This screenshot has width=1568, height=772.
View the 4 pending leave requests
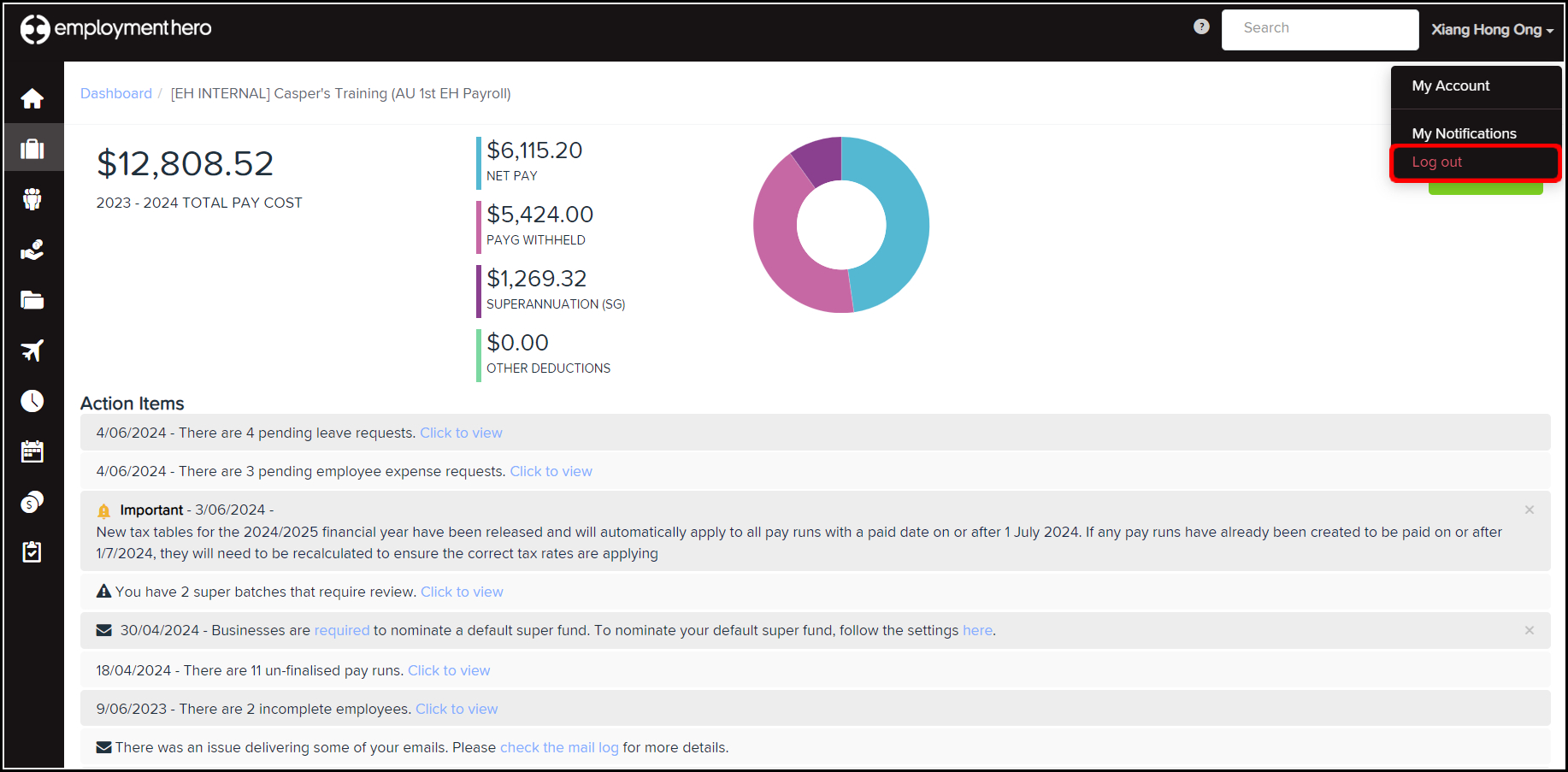[x=461, y=433]
